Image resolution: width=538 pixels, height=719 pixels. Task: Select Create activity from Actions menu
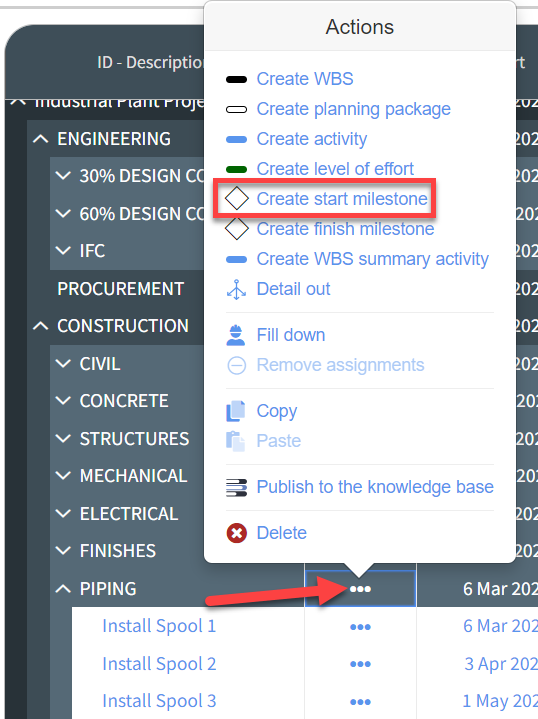(x=312, y=139)
